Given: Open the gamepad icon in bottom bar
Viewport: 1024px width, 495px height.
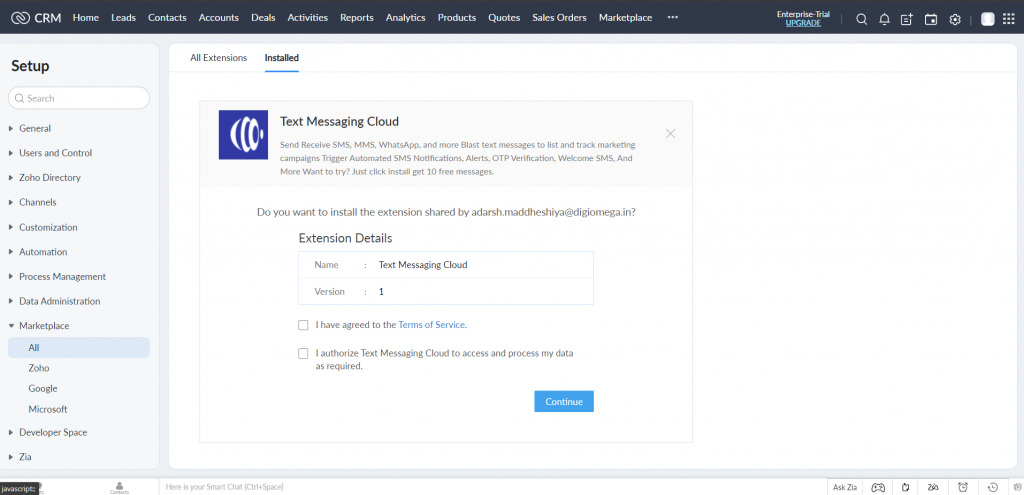Looking at the screenshot, I should click(x=879, y=487).
